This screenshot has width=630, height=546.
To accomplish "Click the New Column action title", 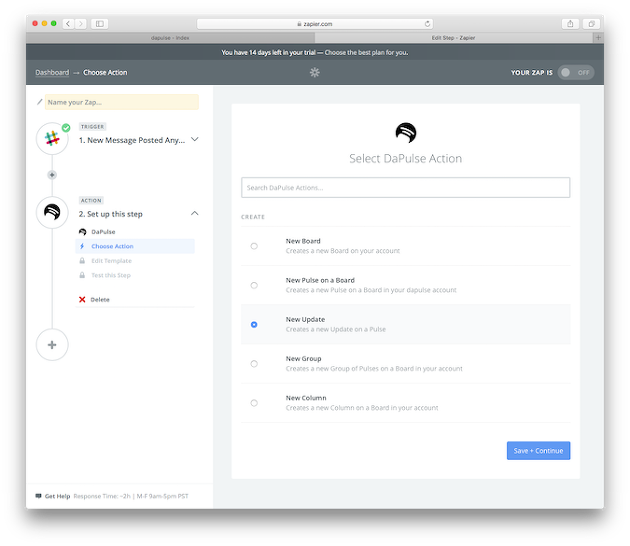I will tap(306, 398).
